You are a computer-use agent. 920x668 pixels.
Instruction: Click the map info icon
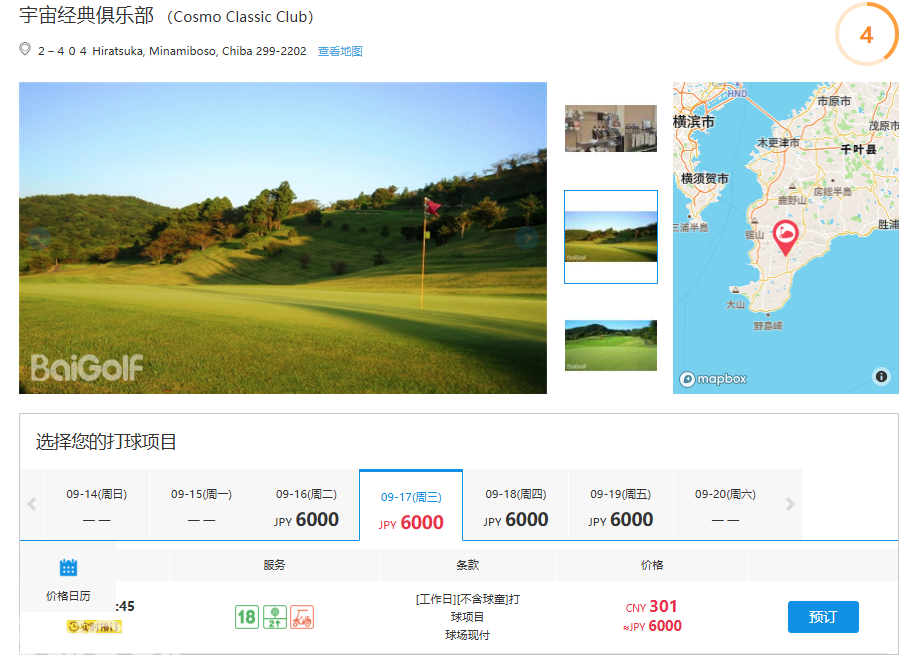tap(881, 377)
